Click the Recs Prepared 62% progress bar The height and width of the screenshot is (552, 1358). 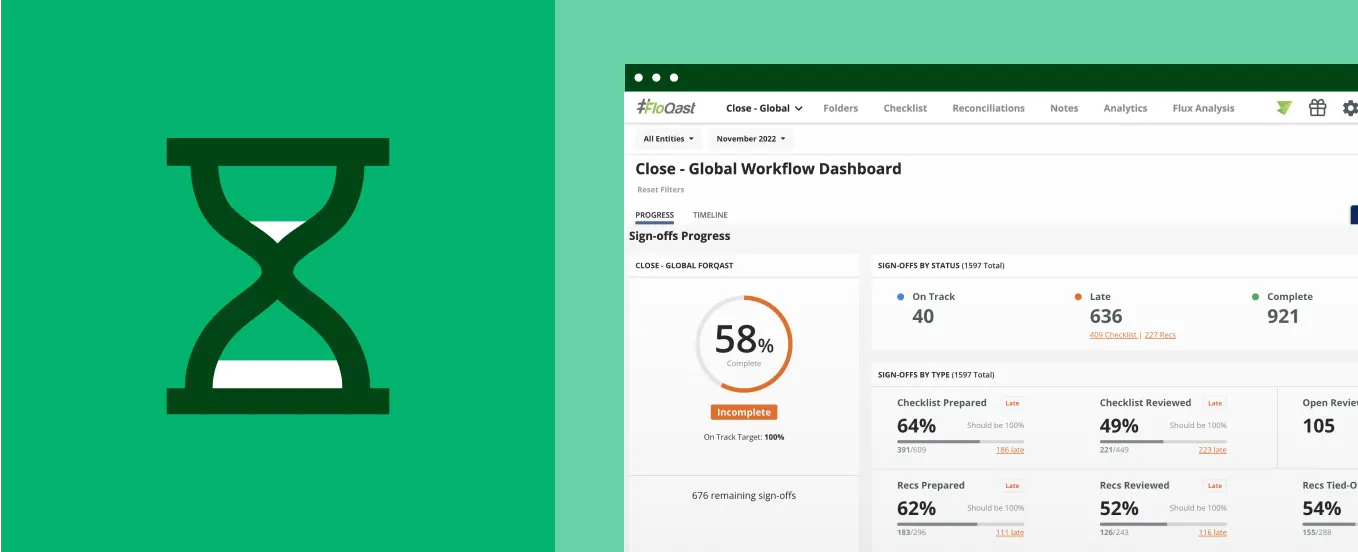(x=960, y=524)
